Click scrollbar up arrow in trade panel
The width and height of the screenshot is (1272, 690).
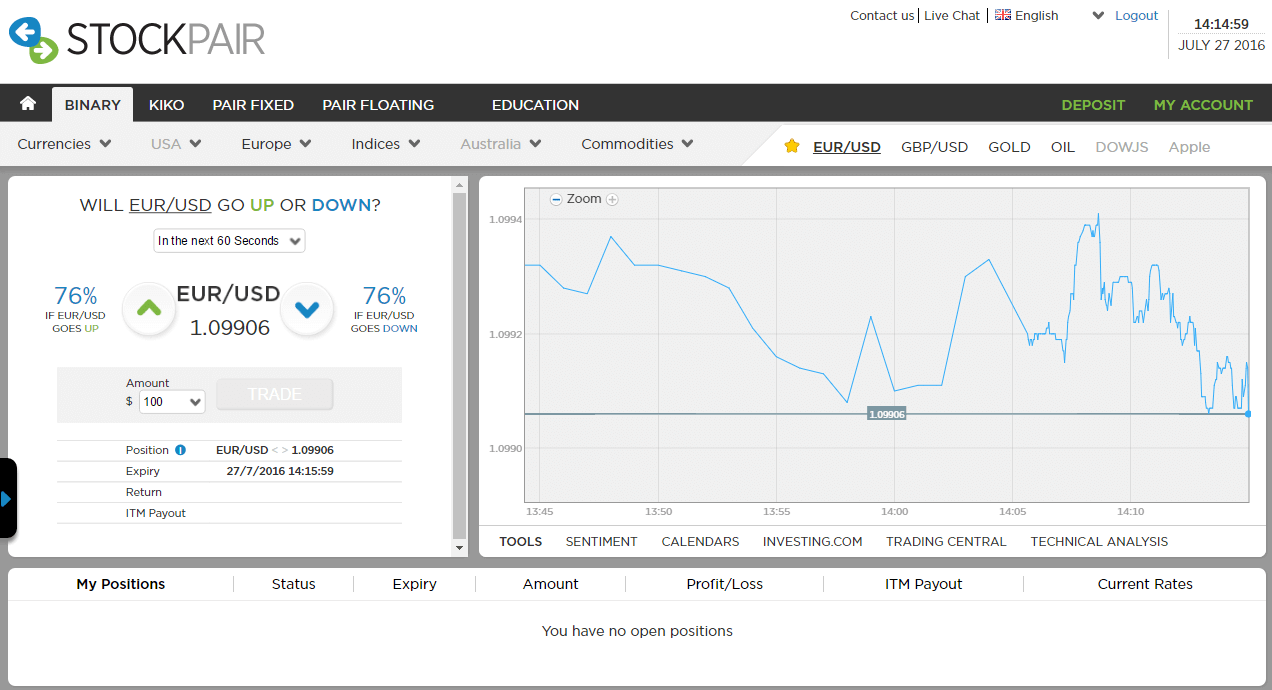[459, 185]
